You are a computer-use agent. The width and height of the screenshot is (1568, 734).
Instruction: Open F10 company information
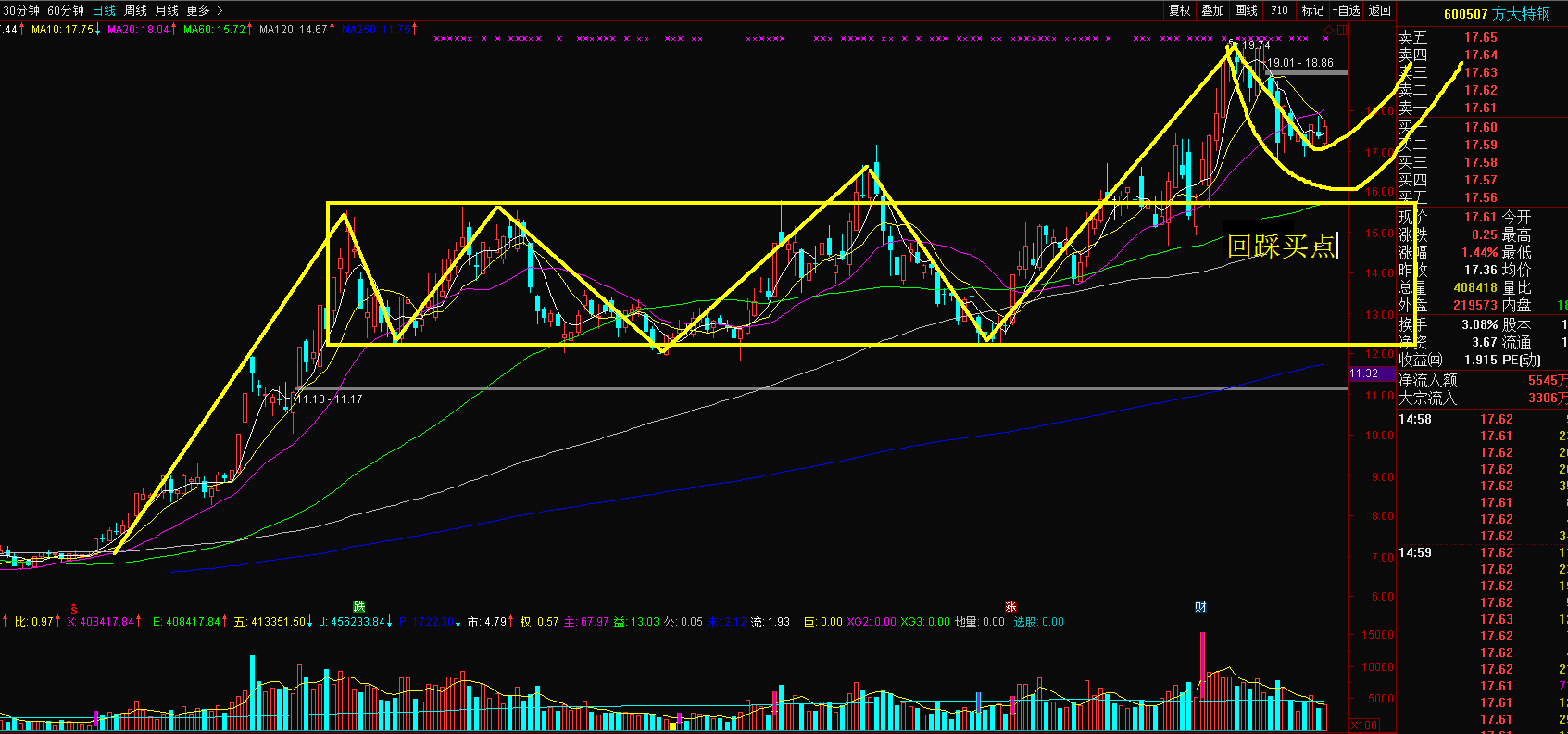point(1279,10)
